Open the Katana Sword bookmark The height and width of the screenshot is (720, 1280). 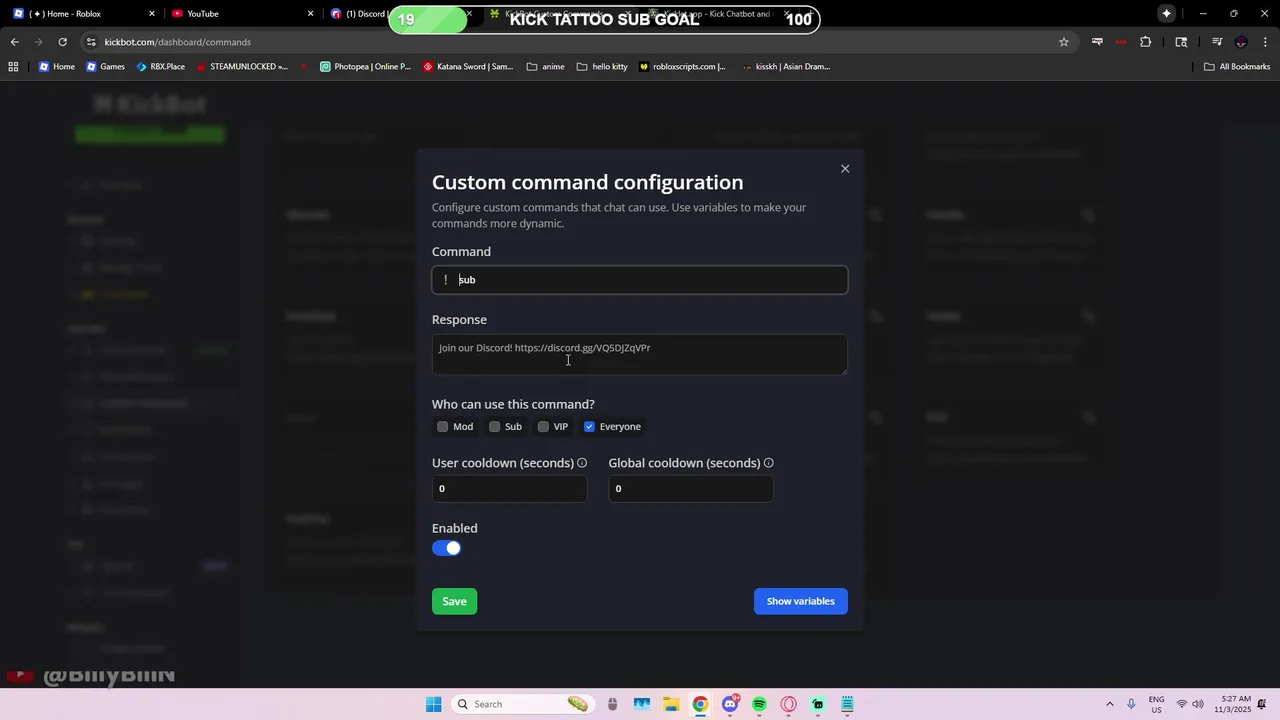click(468, 67)
